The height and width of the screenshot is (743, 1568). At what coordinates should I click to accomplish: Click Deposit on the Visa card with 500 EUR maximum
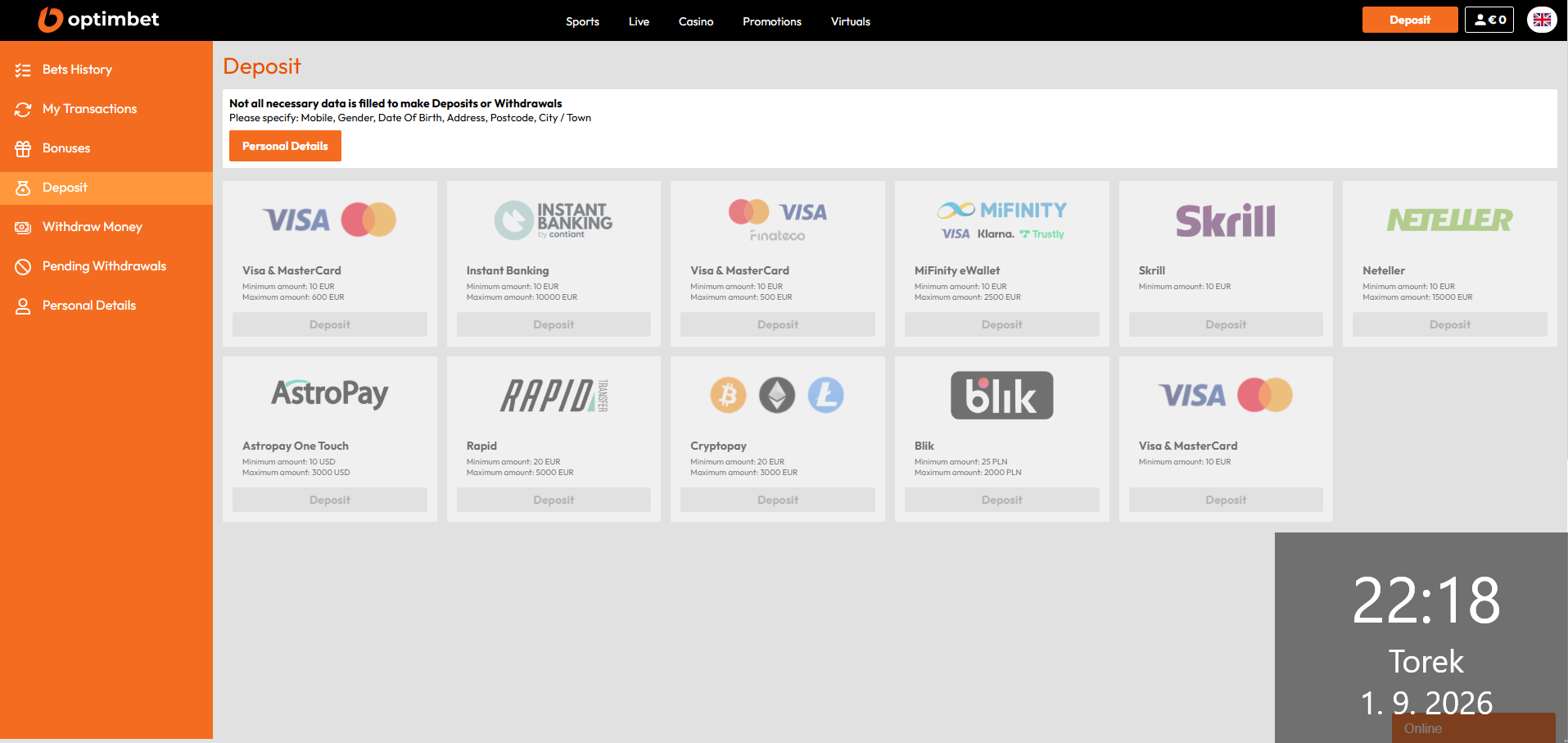[x=778, y=324]
